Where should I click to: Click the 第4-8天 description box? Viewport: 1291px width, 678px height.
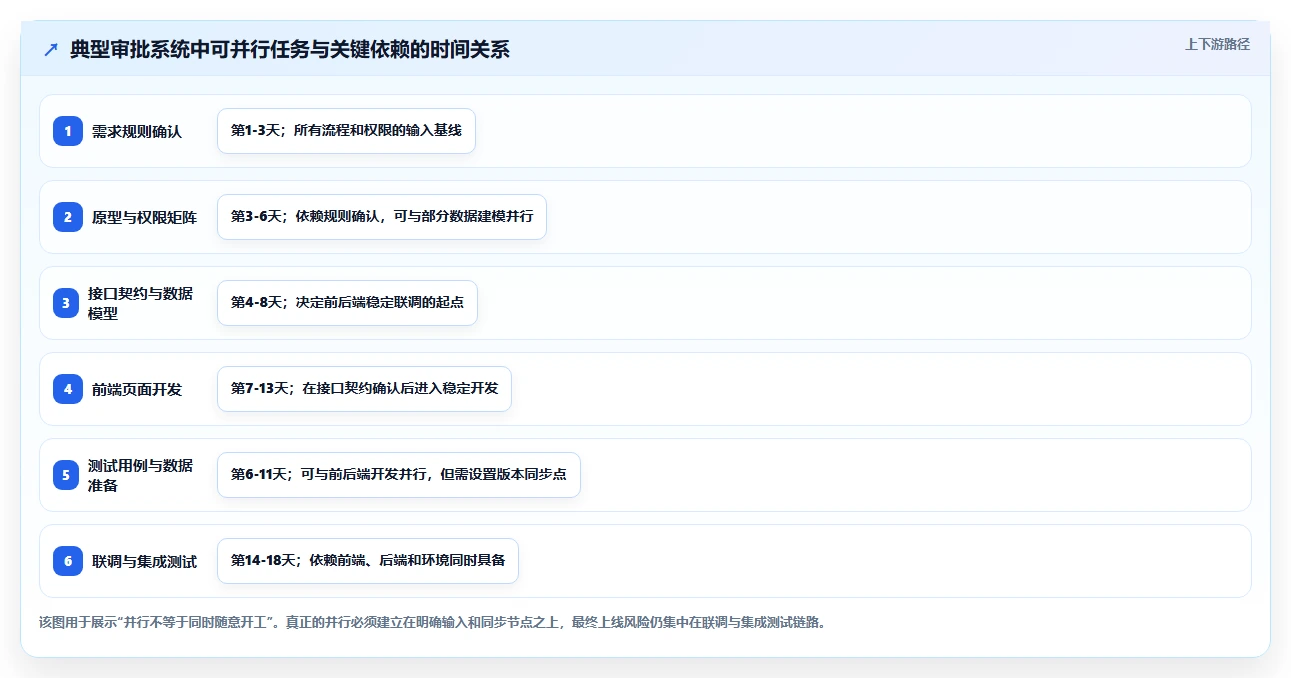click(x=347, y=303)
